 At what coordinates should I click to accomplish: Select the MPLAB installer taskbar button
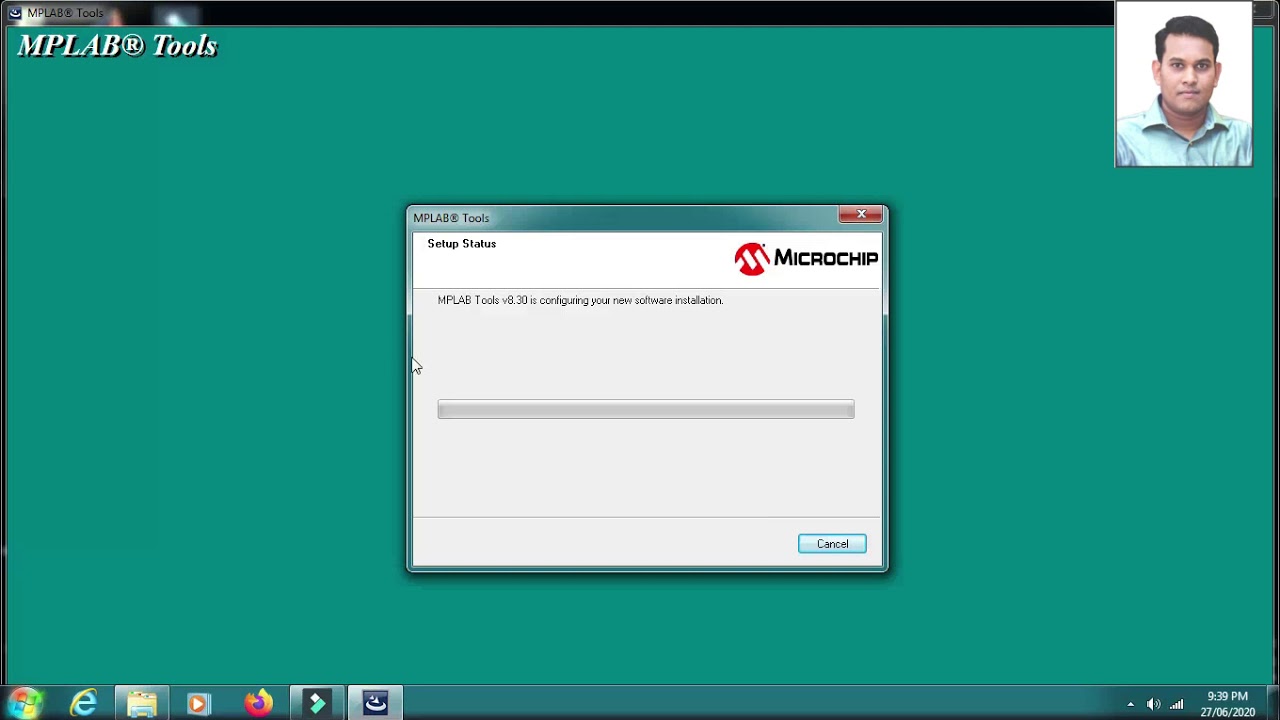click(x=375, y=703)
